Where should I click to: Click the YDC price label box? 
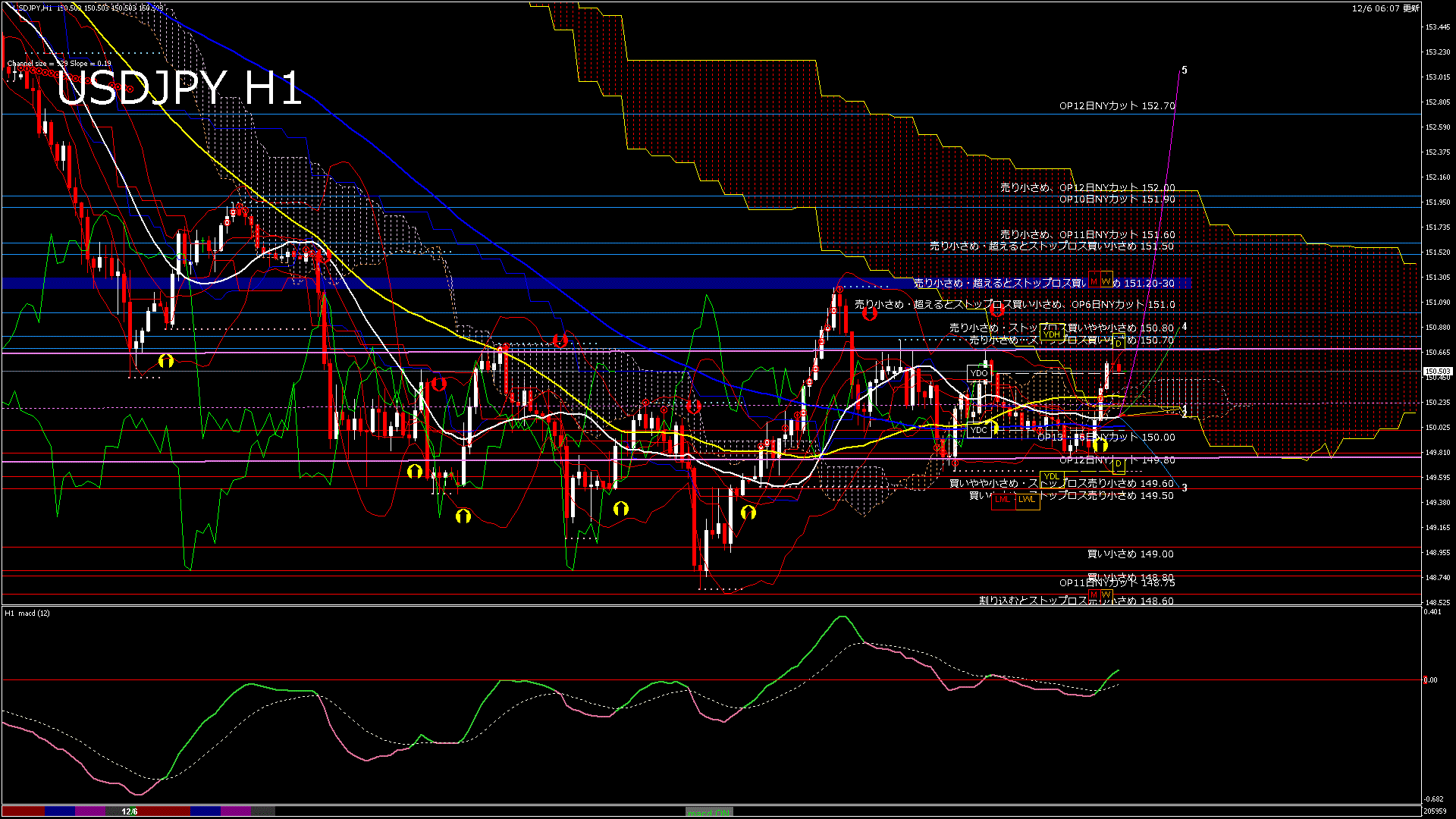[x=979, y=430]
